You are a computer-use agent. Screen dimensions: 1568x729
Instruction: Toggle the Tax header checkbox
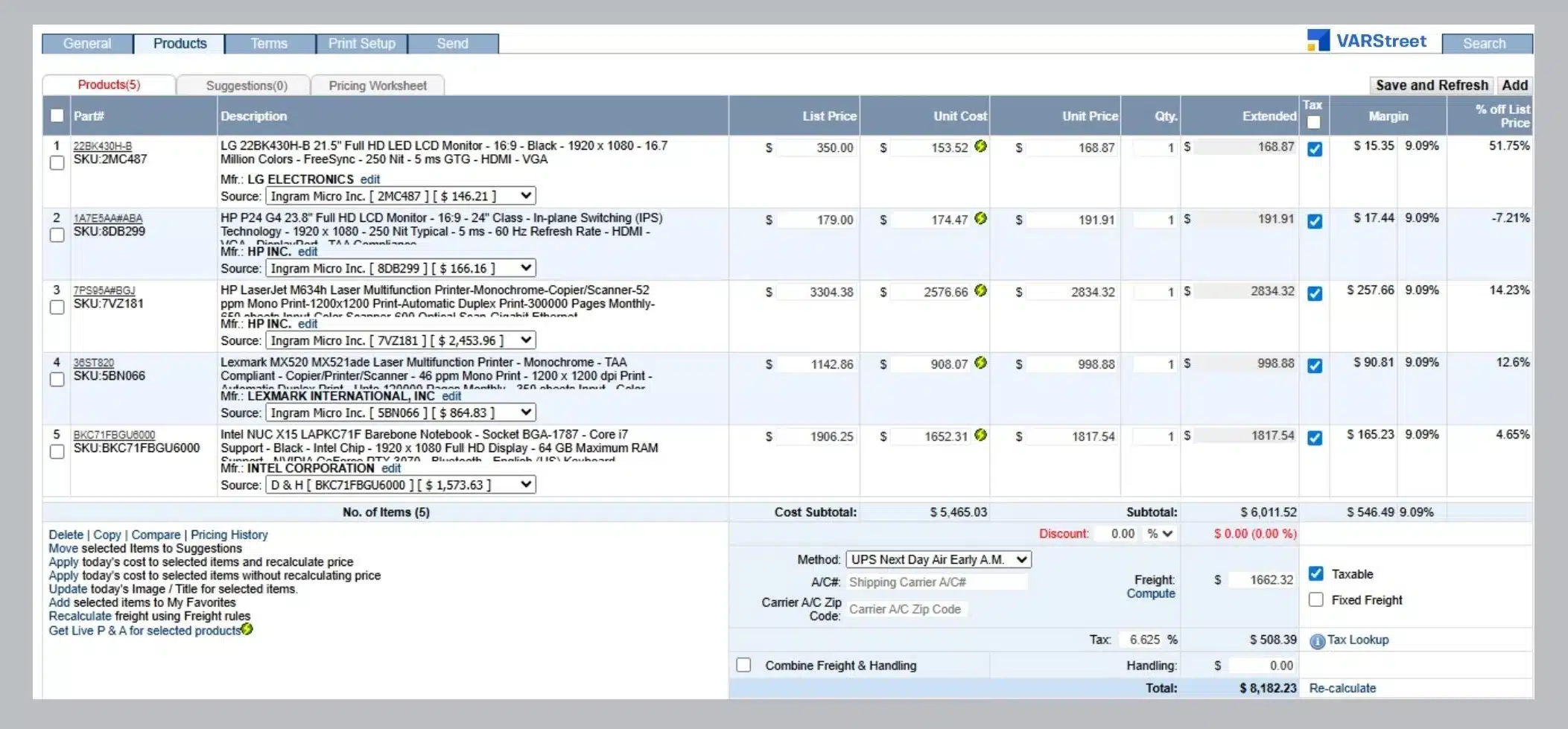click(1313, 122)
